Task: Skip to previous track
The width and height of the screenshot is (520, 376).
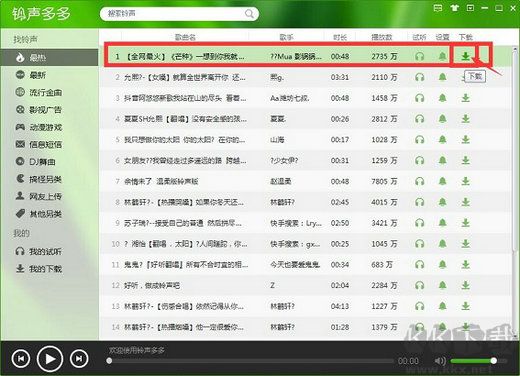Action: (x=21, y=359)
